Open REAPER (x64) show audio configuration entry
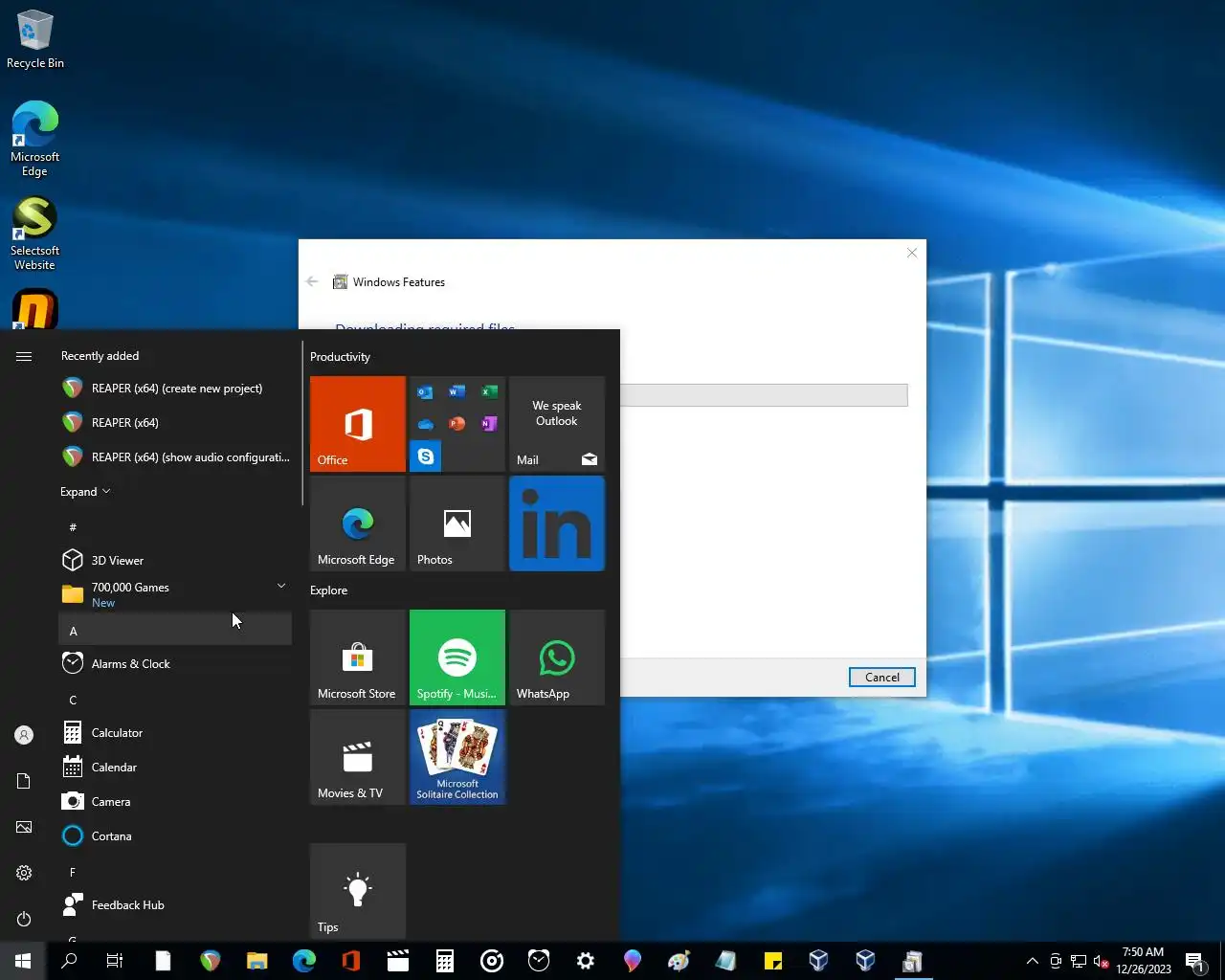This screenshot has height=980, width=1225. (175, 457)
